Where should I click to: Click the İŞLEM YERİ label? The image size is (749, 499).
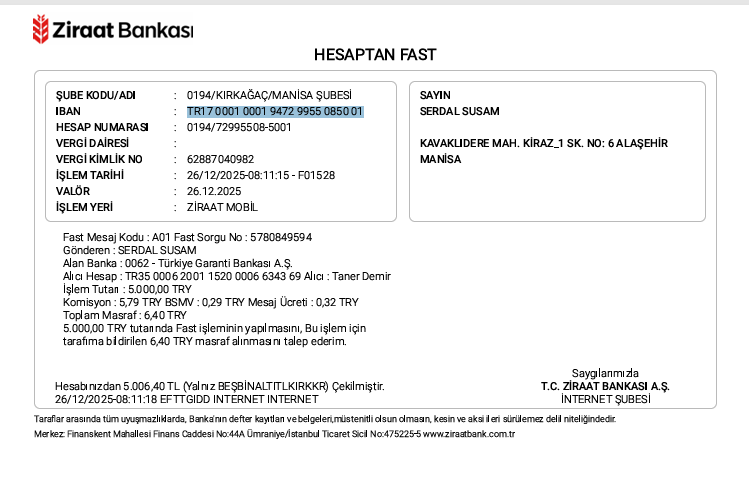[x=84, y=207]
